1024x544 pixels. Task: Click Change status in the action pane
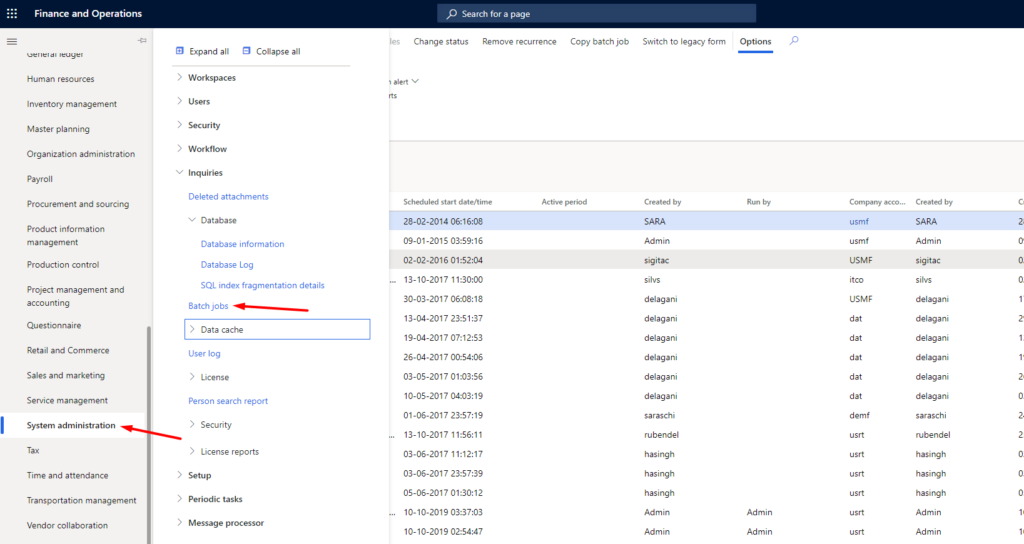[441, 41]
